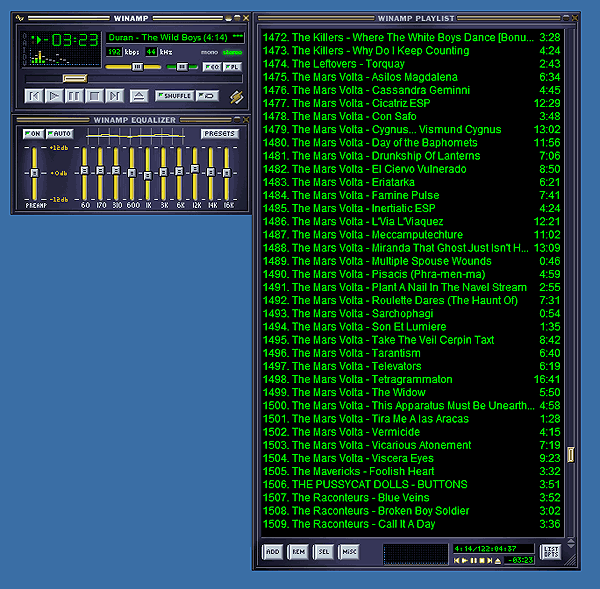Click the 1K equalizer band slider
The width and height of the screenshot is (600, 589).
tap(148, 173)
